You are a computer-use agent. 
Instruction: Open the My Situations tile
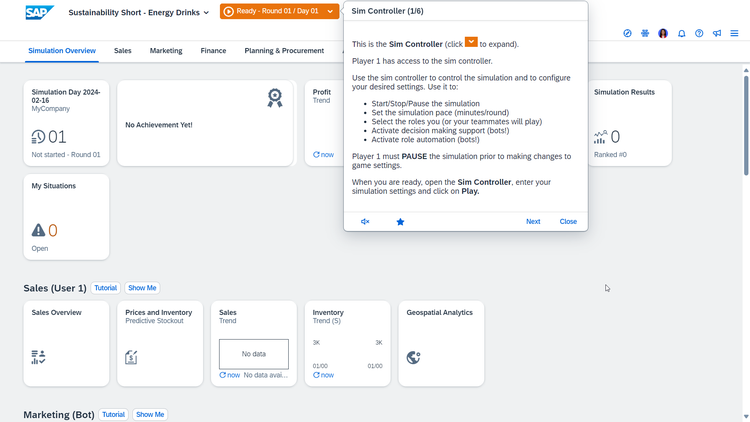pos(66,217)
